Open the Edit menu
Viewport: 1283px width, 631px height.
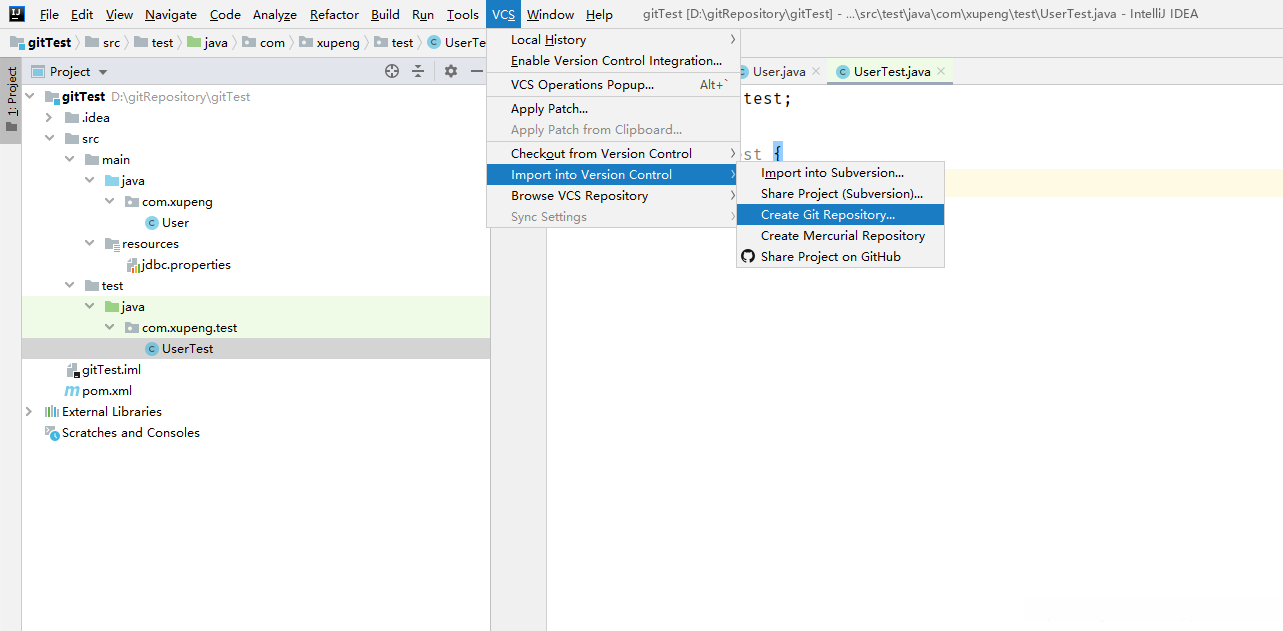[x=82, y=15]
